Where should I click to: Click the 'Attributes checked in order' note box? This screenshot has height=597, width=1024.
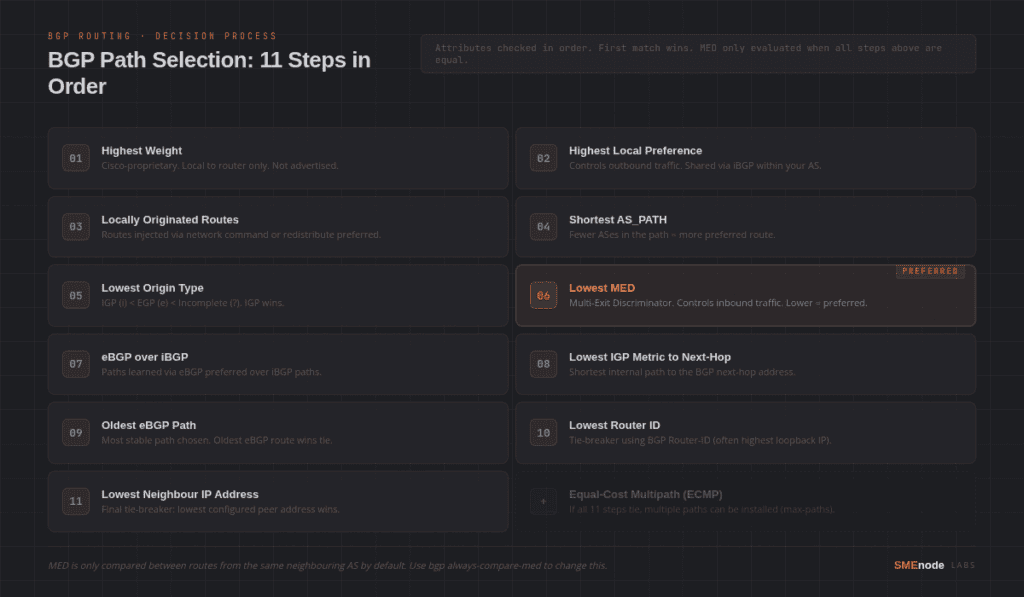(698, 54)
